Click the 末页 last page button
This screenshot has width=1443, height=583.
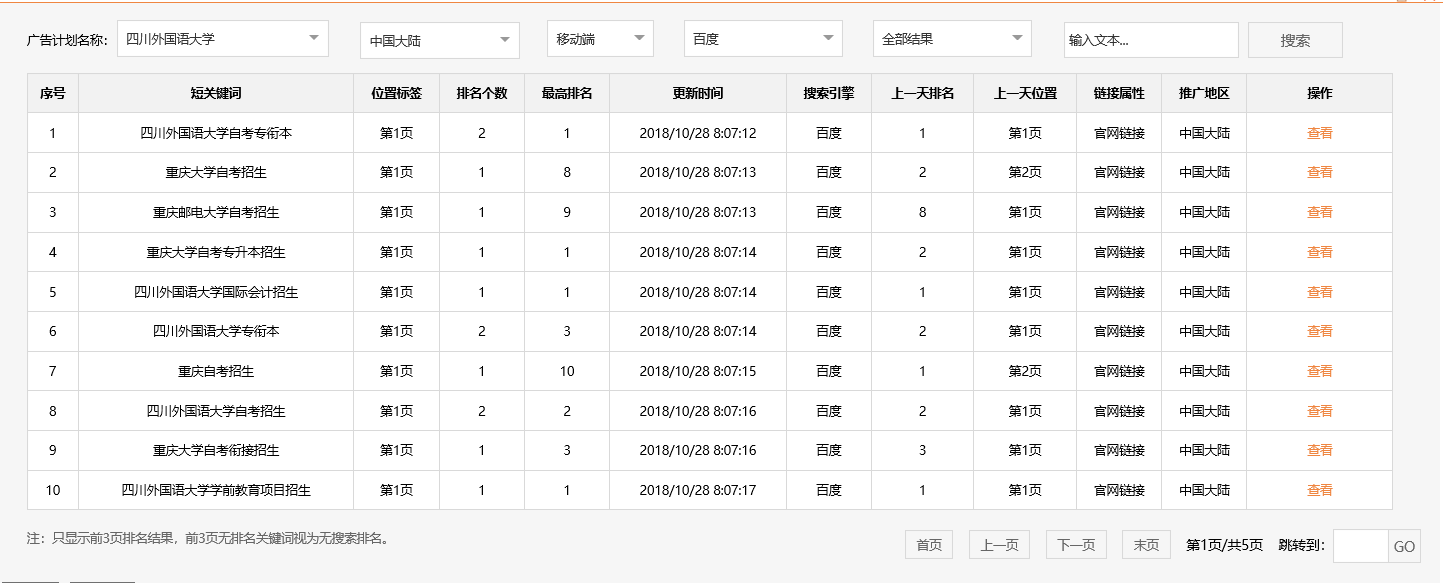pos(1146,544)
